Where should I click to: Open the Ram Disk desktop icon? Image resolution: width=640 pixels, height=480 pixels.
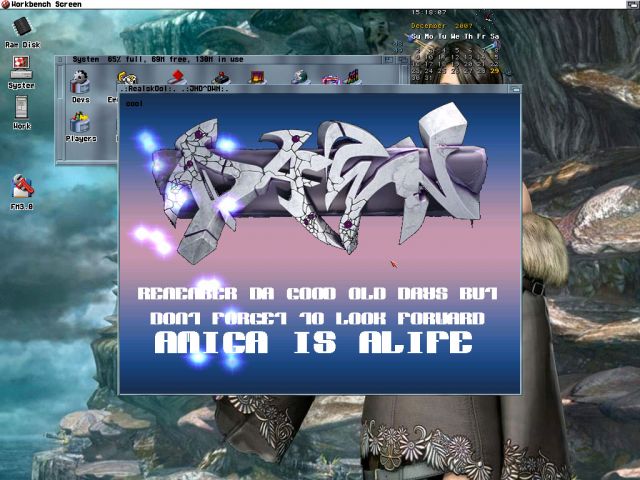22,32
